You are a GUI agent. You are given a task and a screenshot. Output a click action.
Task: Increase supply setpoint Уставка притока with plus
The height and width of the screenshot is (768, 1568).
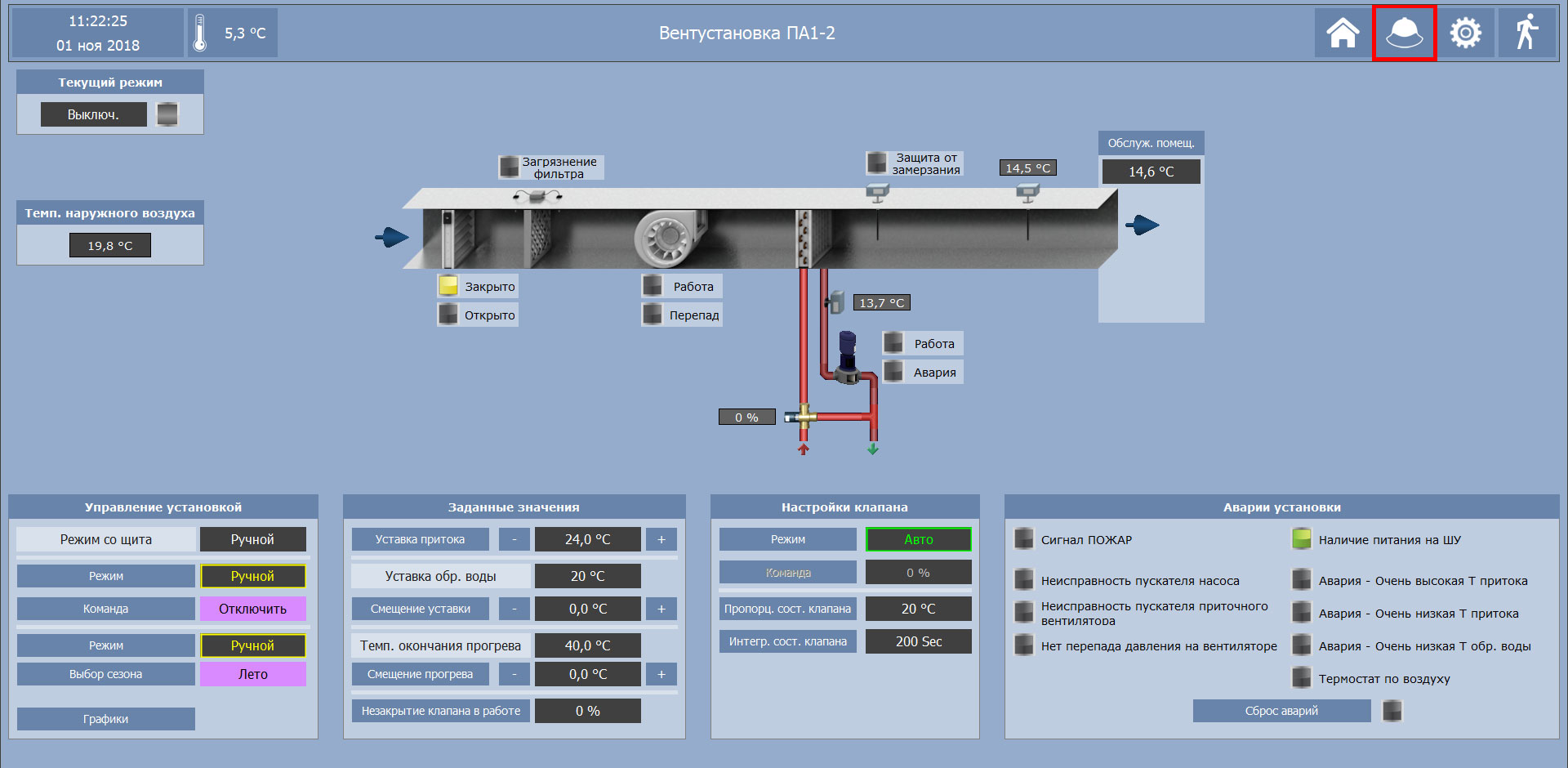661,539
